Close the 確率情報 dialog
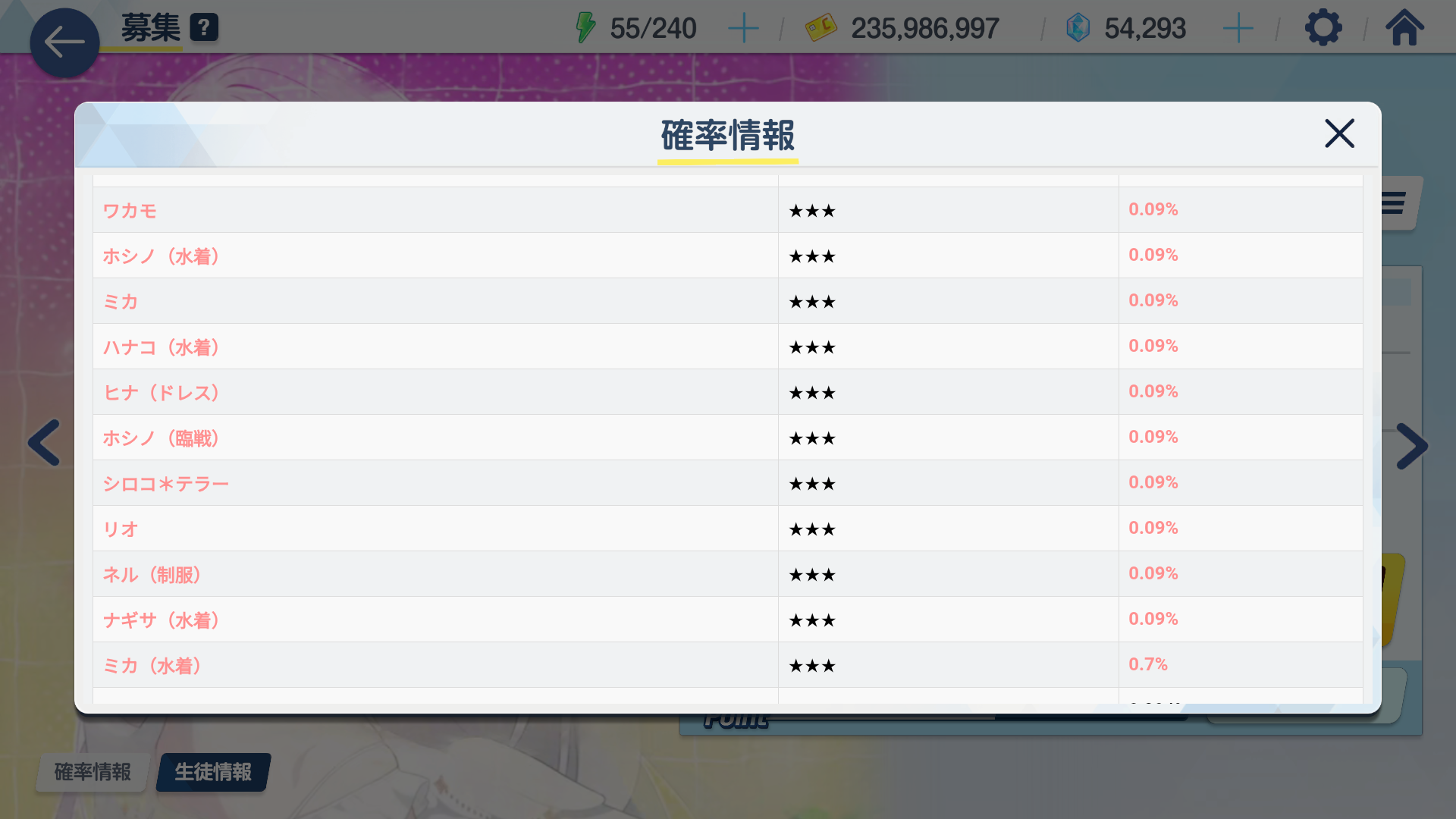Screen dimensions: 1456x819 pyautogui.click(x=1339, y=133)
